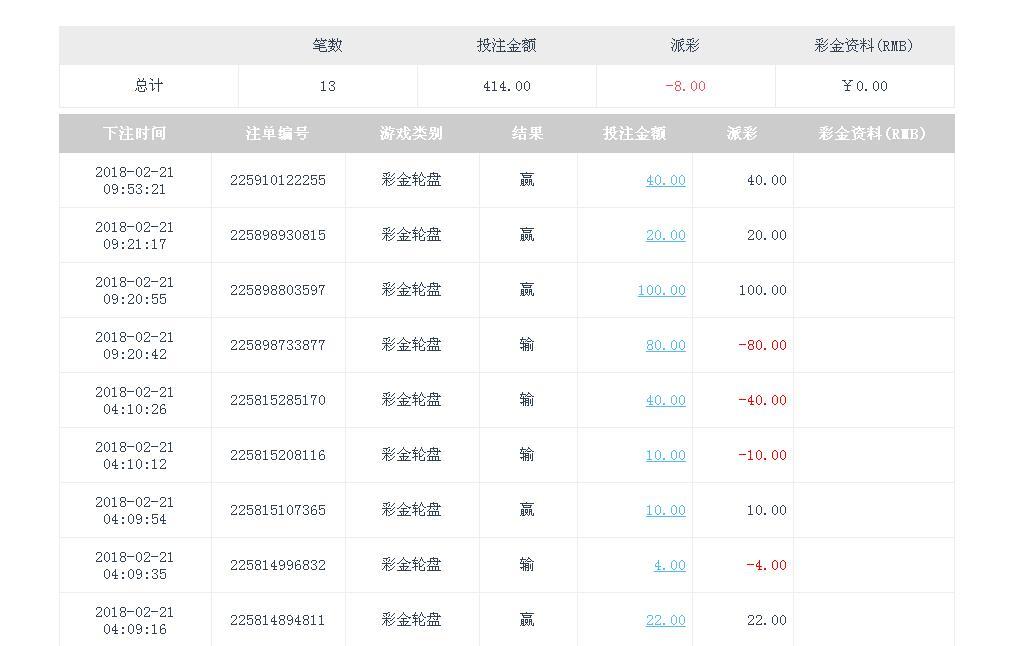
Task: Click the 10.00 link for bet 225815107365
Action: click(665, 510)
